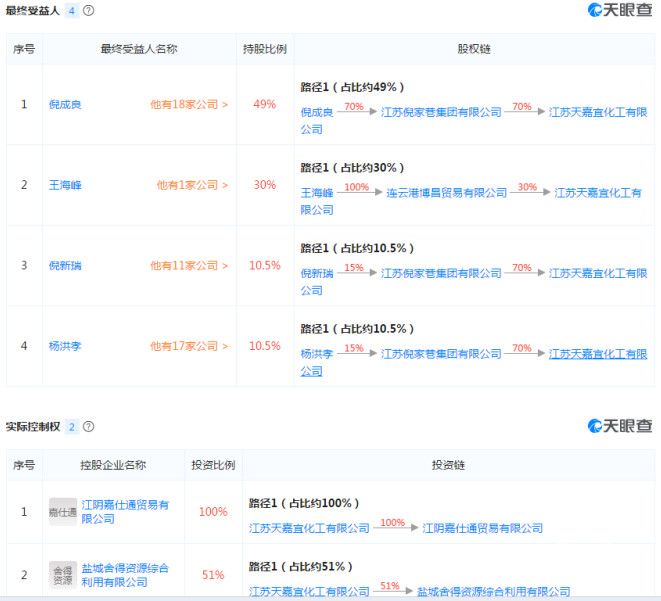
Task: Expand 他有18家公司 for 倪成良
Action: tap(189, 104)
